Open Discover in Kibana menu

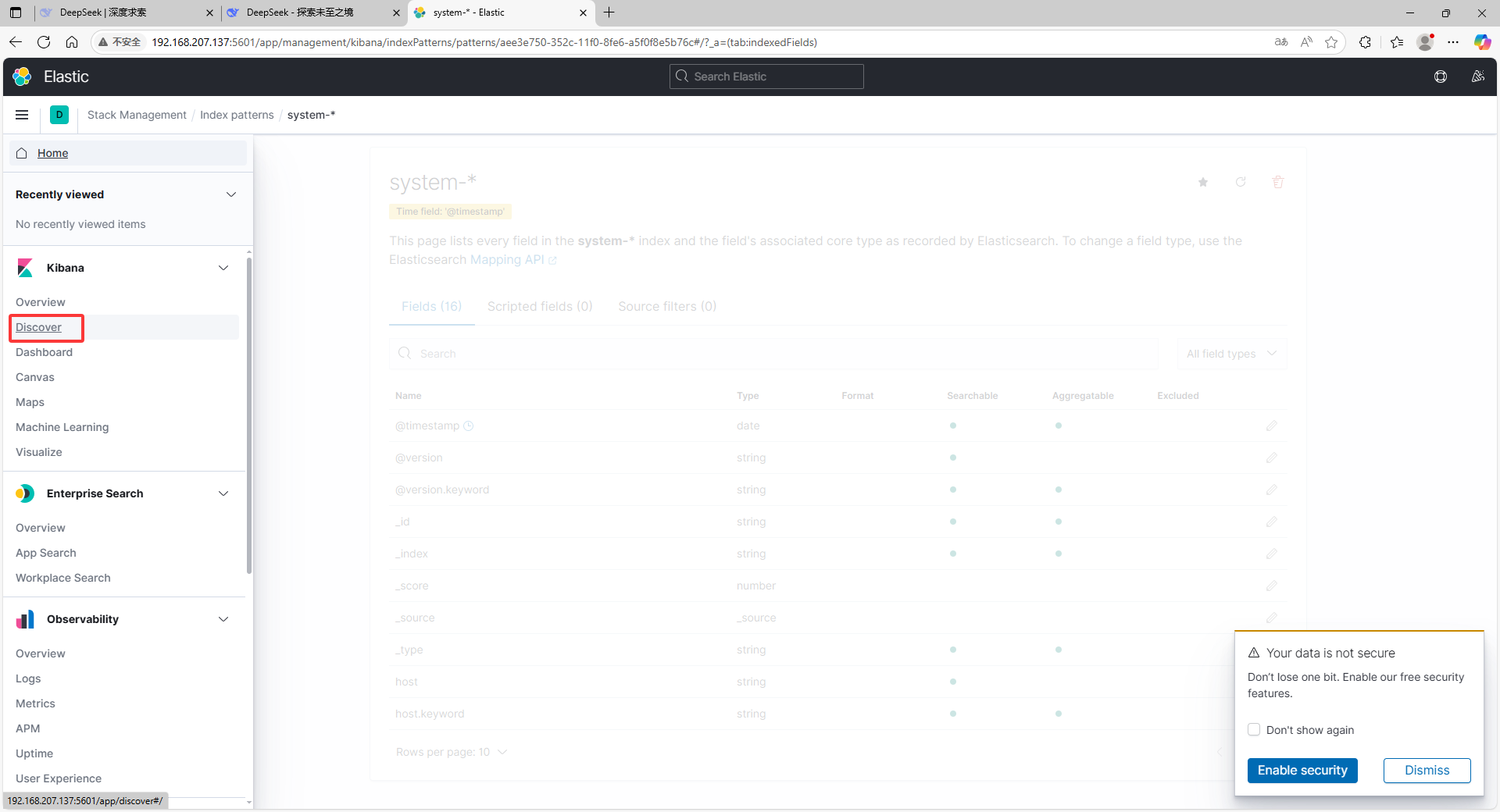tap(38, 327)
